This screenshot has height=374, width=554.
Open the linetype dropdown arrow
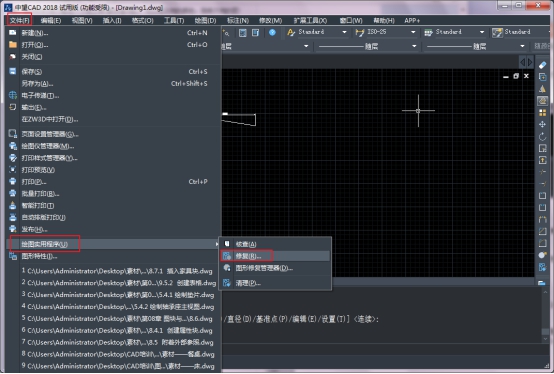point(414,46)
